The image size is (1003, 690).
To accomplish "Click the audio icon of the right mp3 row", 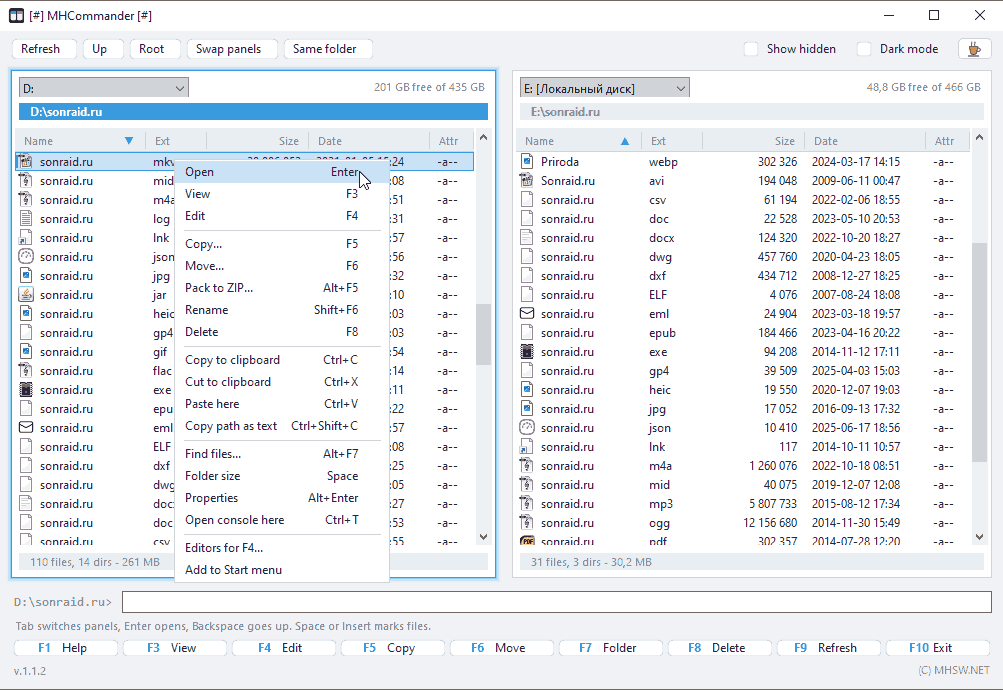I will (526, 504).
